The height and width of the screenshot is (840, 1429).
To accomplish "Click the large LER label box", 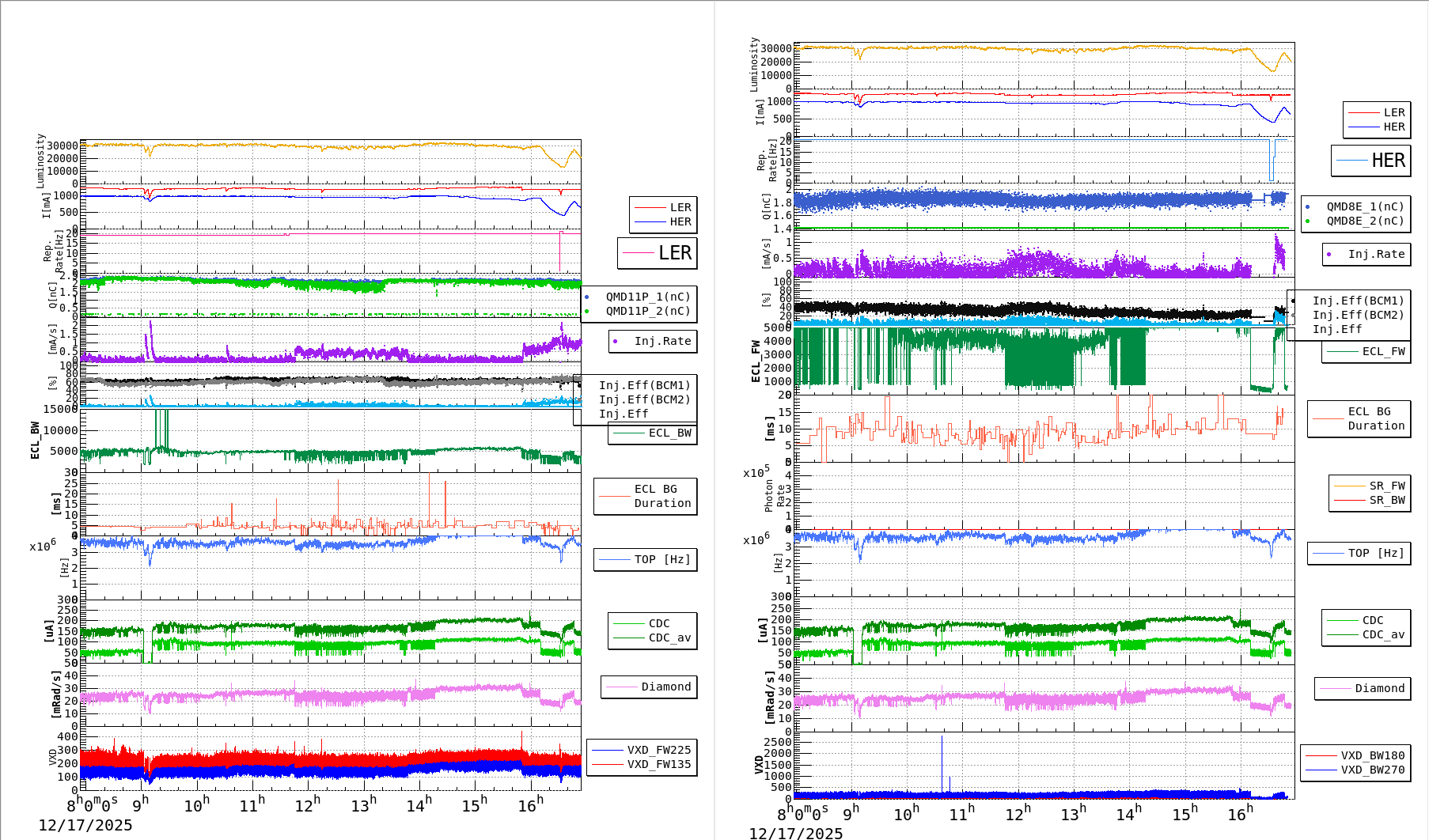I will pyautogui.click(x=658, y=253).
